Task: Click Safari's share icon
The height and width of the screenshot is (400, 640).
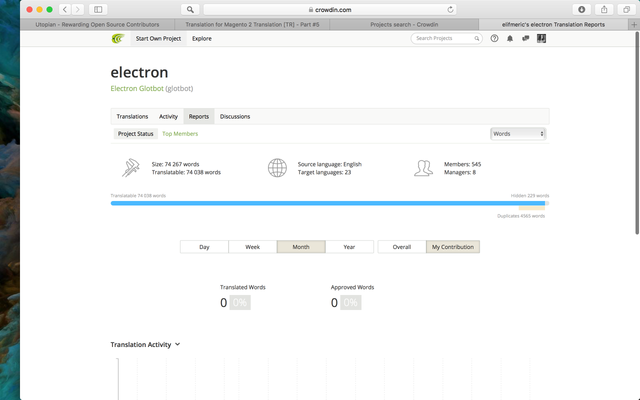Action: coord(604,9)
